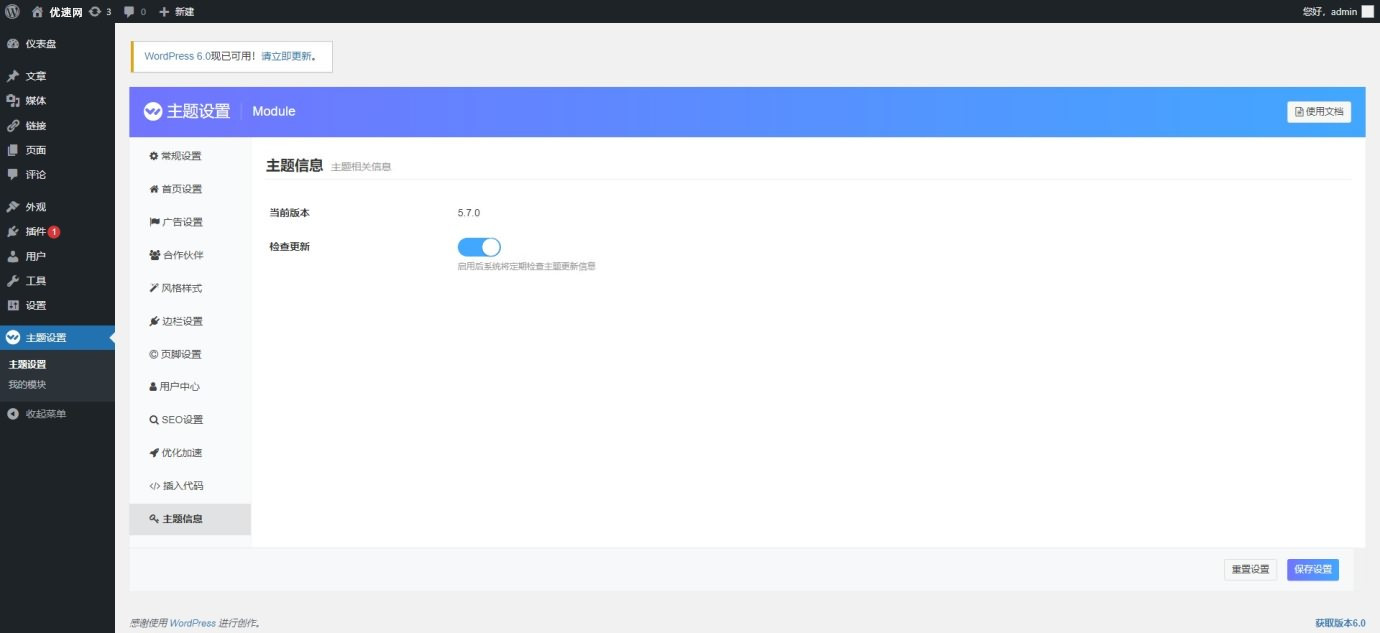Open 媒体 media library menu

click(x=57, y=101)
